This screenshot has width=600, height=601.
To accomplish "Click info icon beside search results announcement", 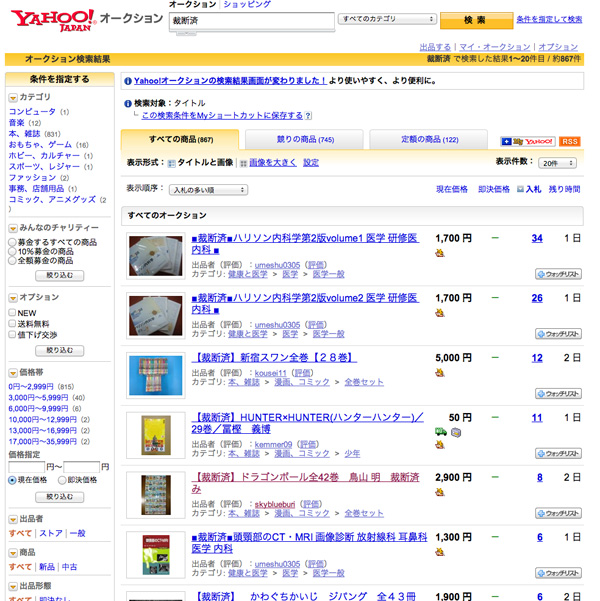I will click(x=128, y=81).
